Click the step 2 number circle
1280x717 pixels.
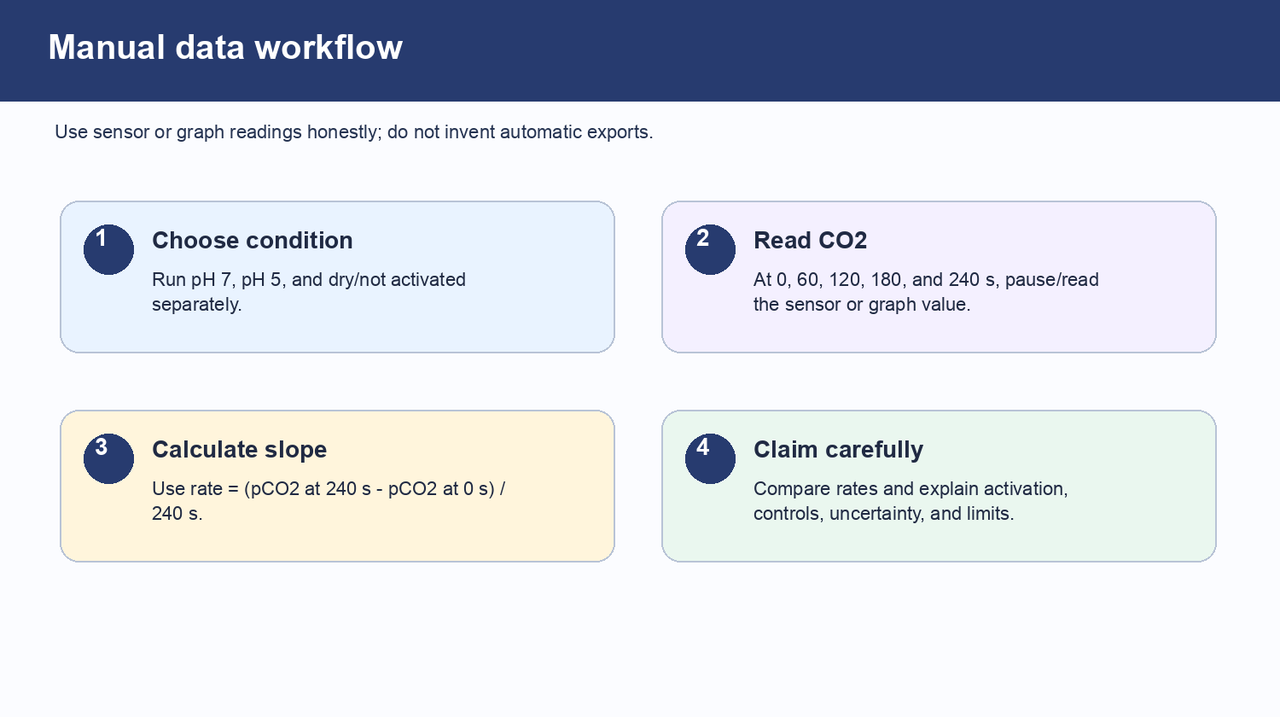[x=710, y=249]
